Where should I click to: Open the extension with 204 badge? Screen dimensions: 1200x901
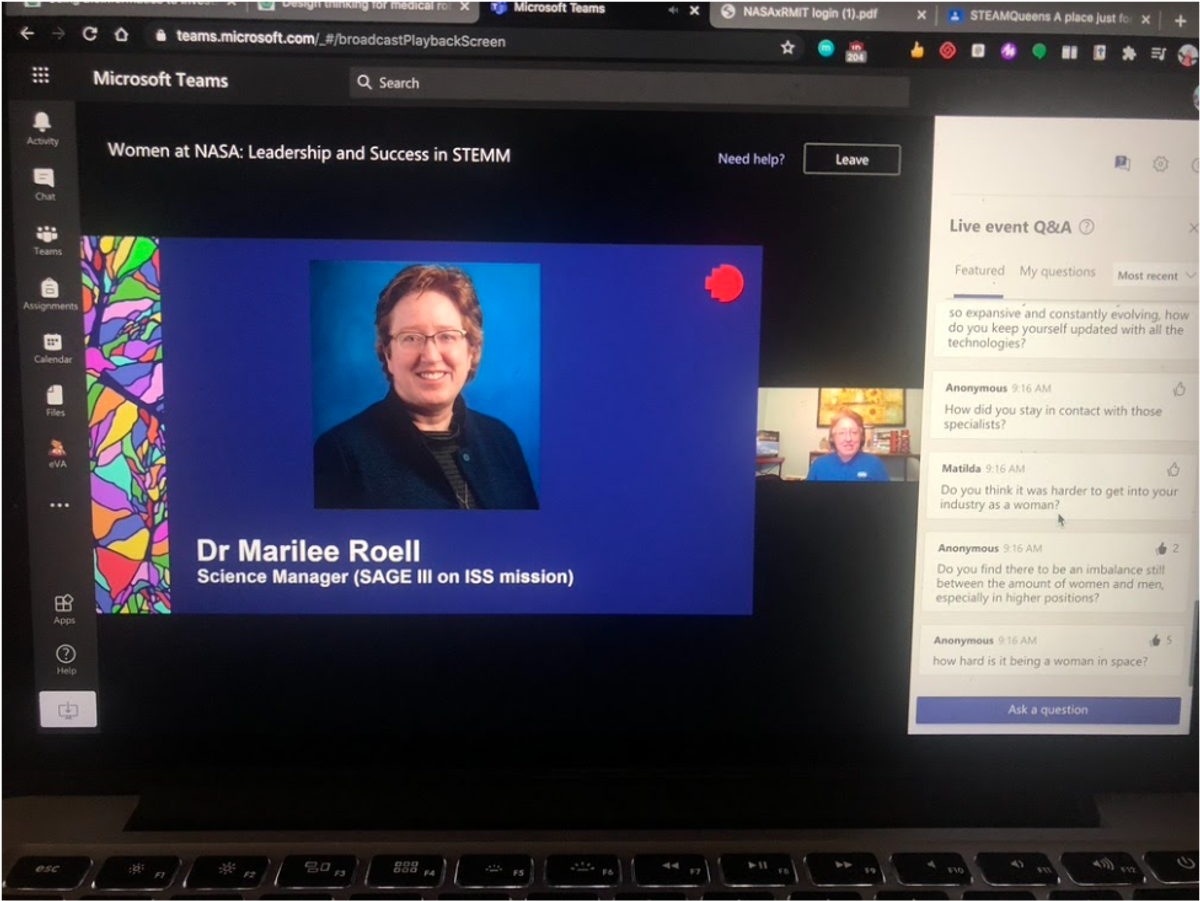click(x=856, y=50)
